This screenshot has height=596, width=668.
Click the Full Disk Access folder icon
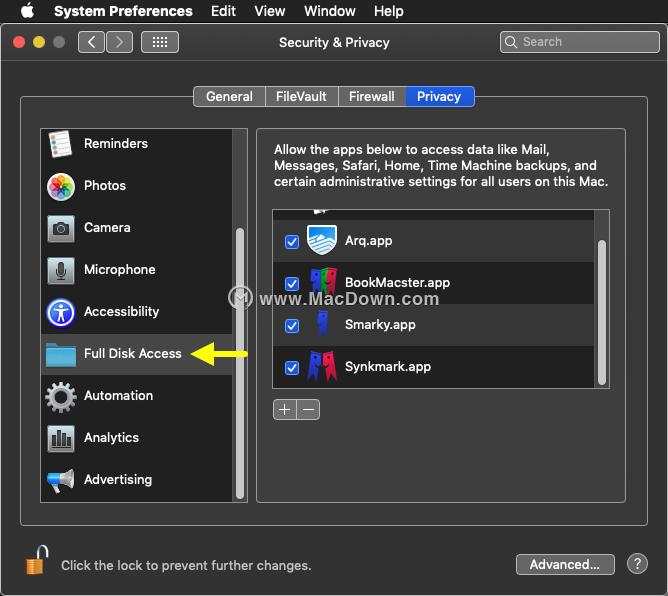tap(61, 355)
